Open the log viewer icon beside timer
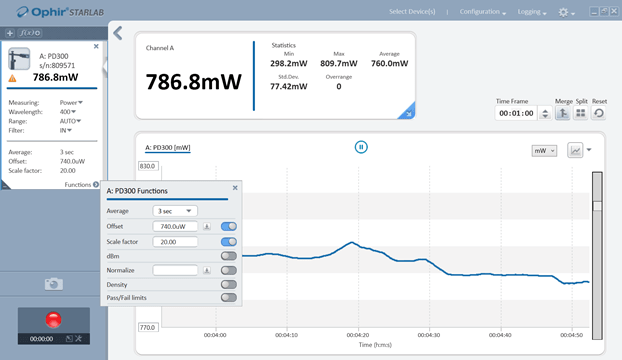The height and width of the screenshot is (360, 622). [x=69, y=339]
